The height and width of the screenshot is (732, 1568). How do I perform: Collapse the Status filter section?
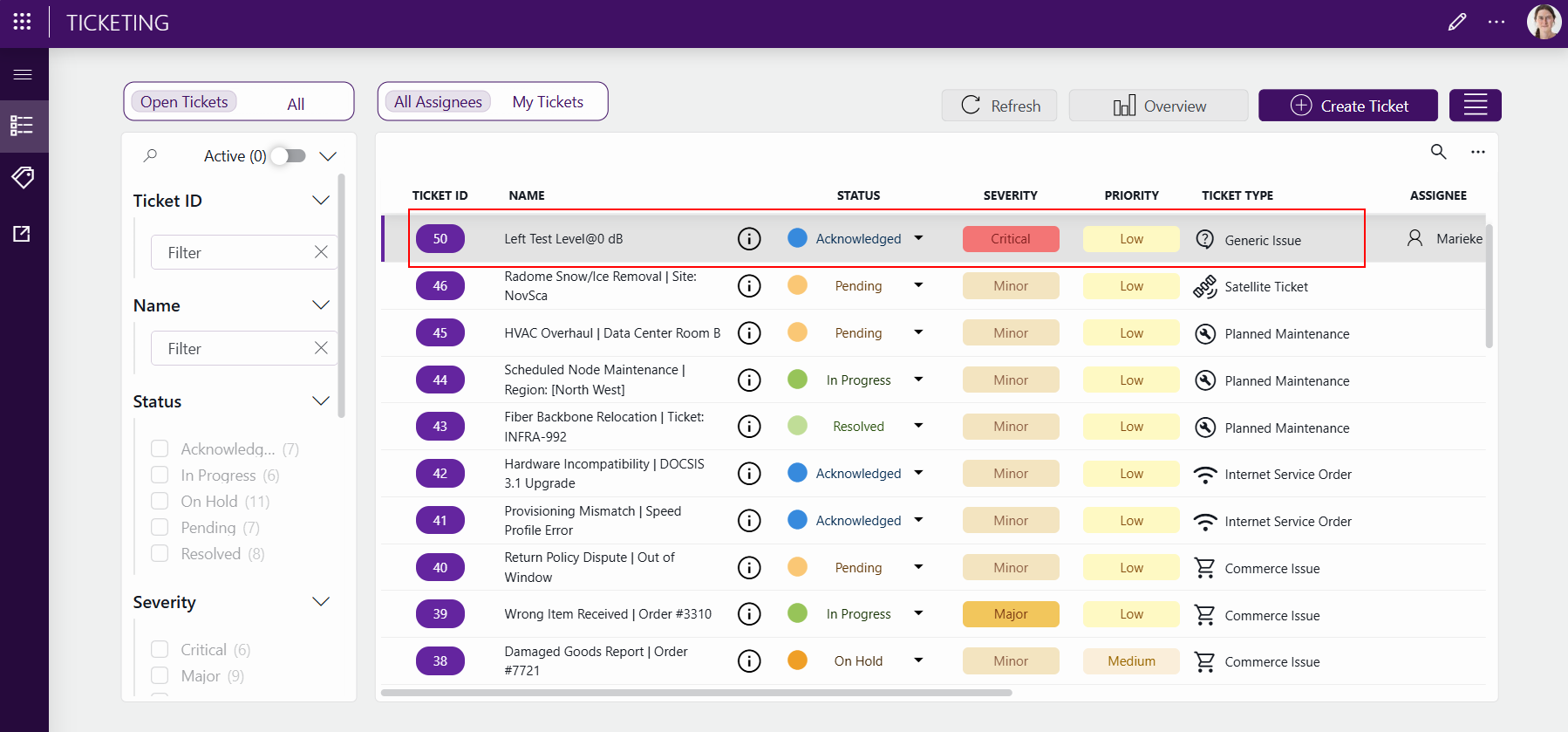coord(321,401)
